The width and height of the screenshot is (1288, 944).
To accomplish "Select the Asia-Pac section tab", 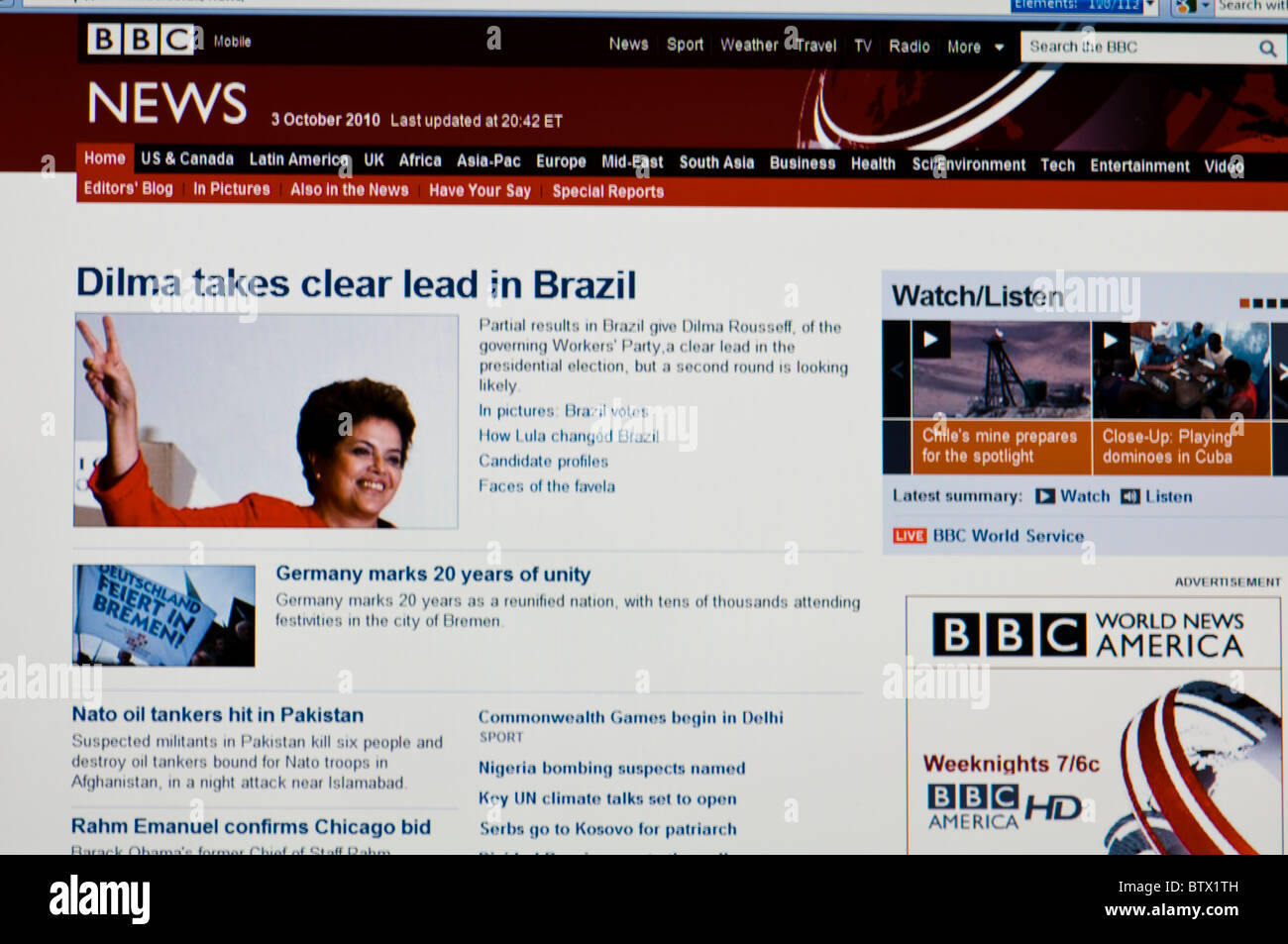I will click(488, 160).
